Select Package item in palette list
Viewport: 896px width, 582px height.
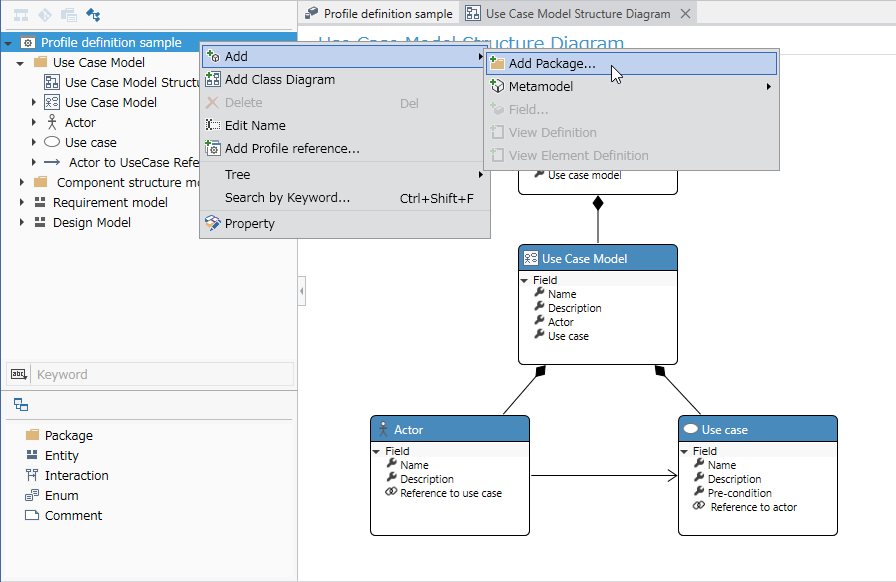[x=69, y=435]
